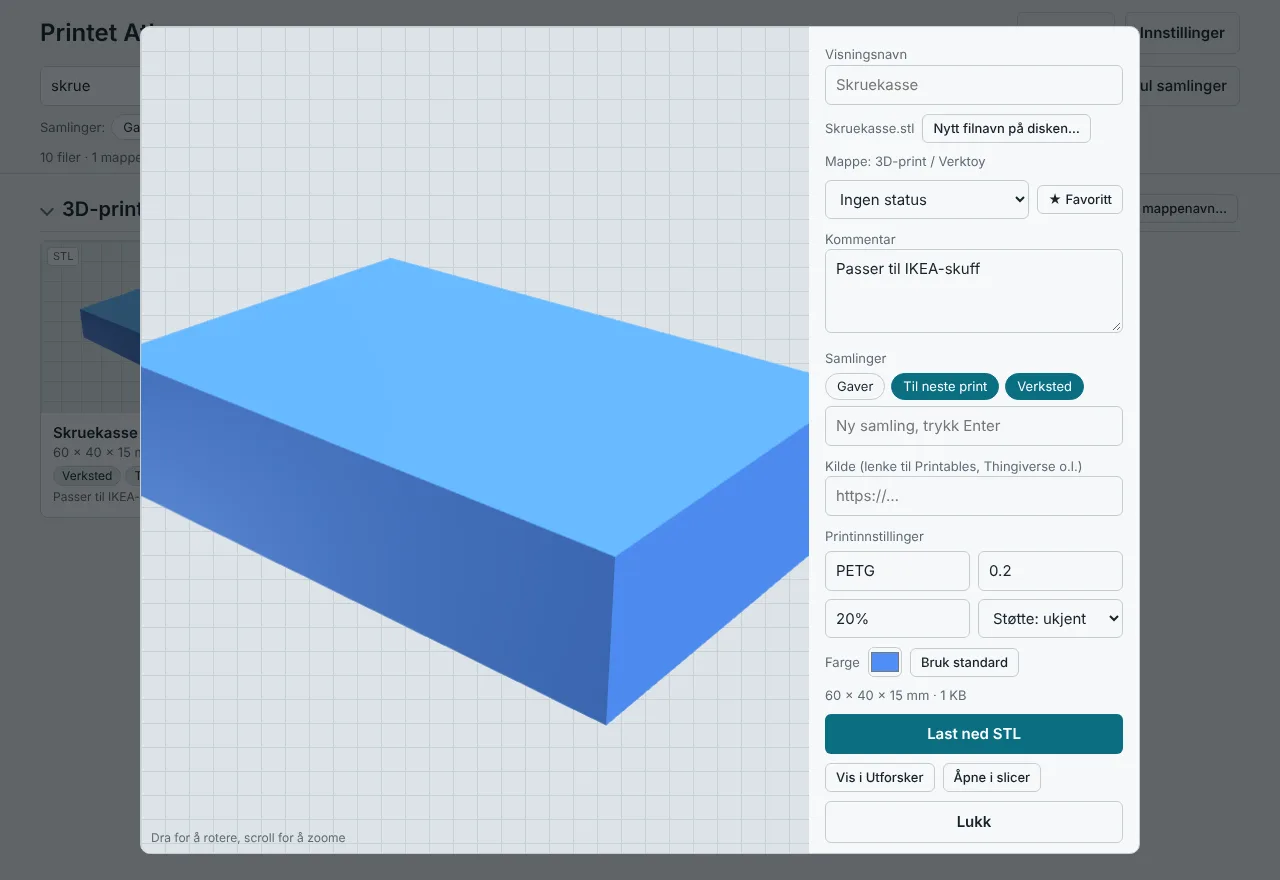
Task: Focus the skrue search field in background
Action: [90, 86]
